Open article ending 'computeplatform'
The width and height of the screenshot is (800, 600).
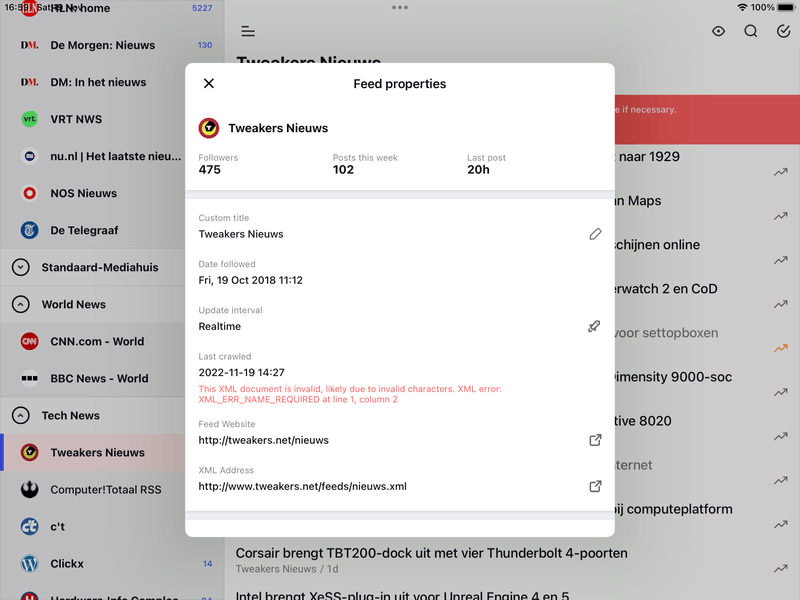(673, 509)
